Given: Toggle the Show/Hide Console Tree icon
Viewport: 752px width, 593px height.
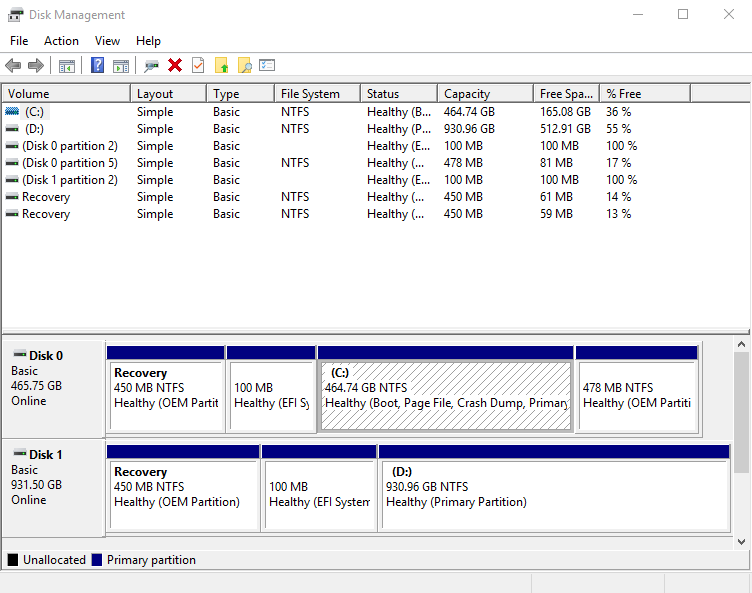Looking at the screenshot, I should pos(67,66).
